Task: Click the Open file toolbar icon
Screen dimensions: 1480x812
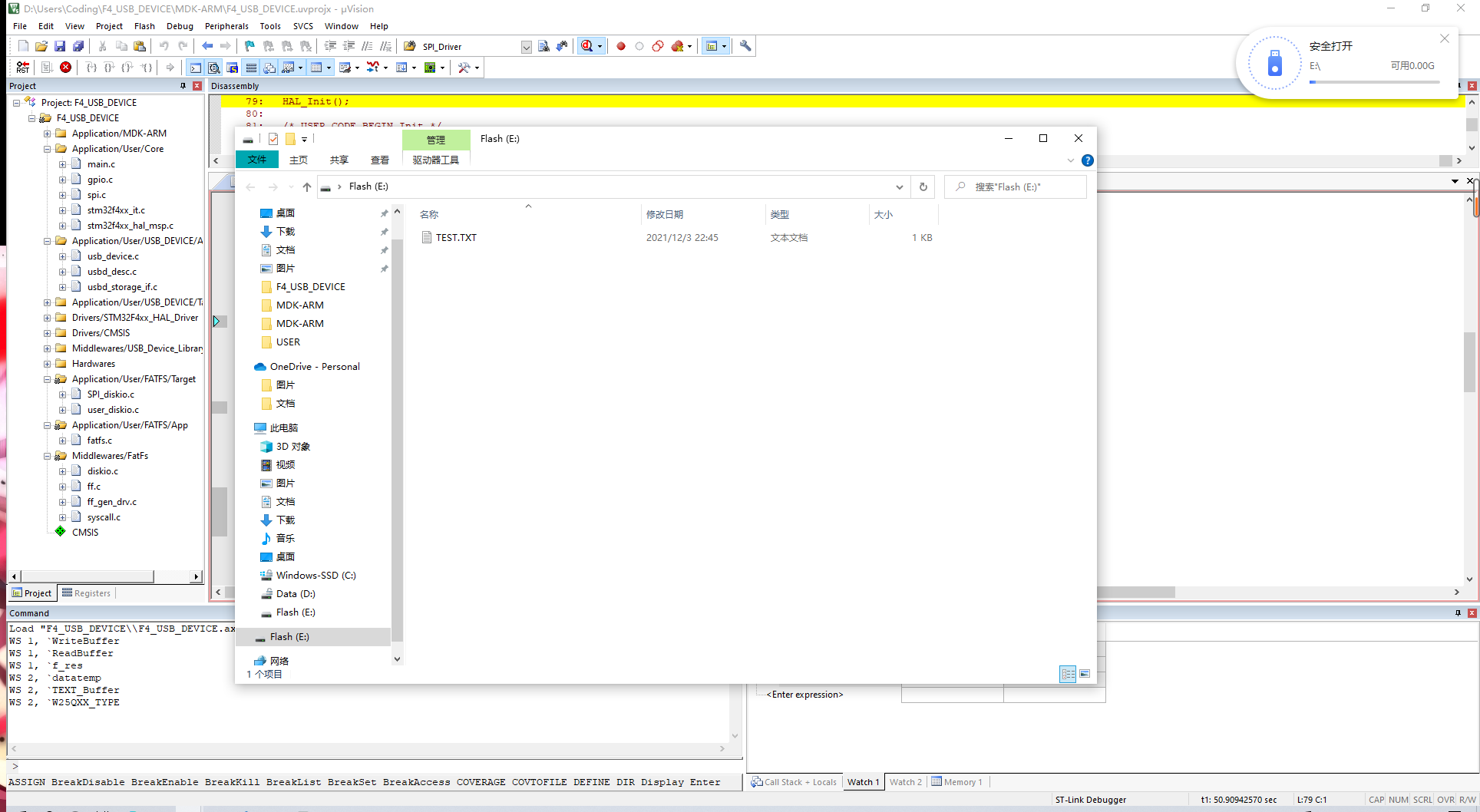Action: pyautogui.click(x=41, y=46)
